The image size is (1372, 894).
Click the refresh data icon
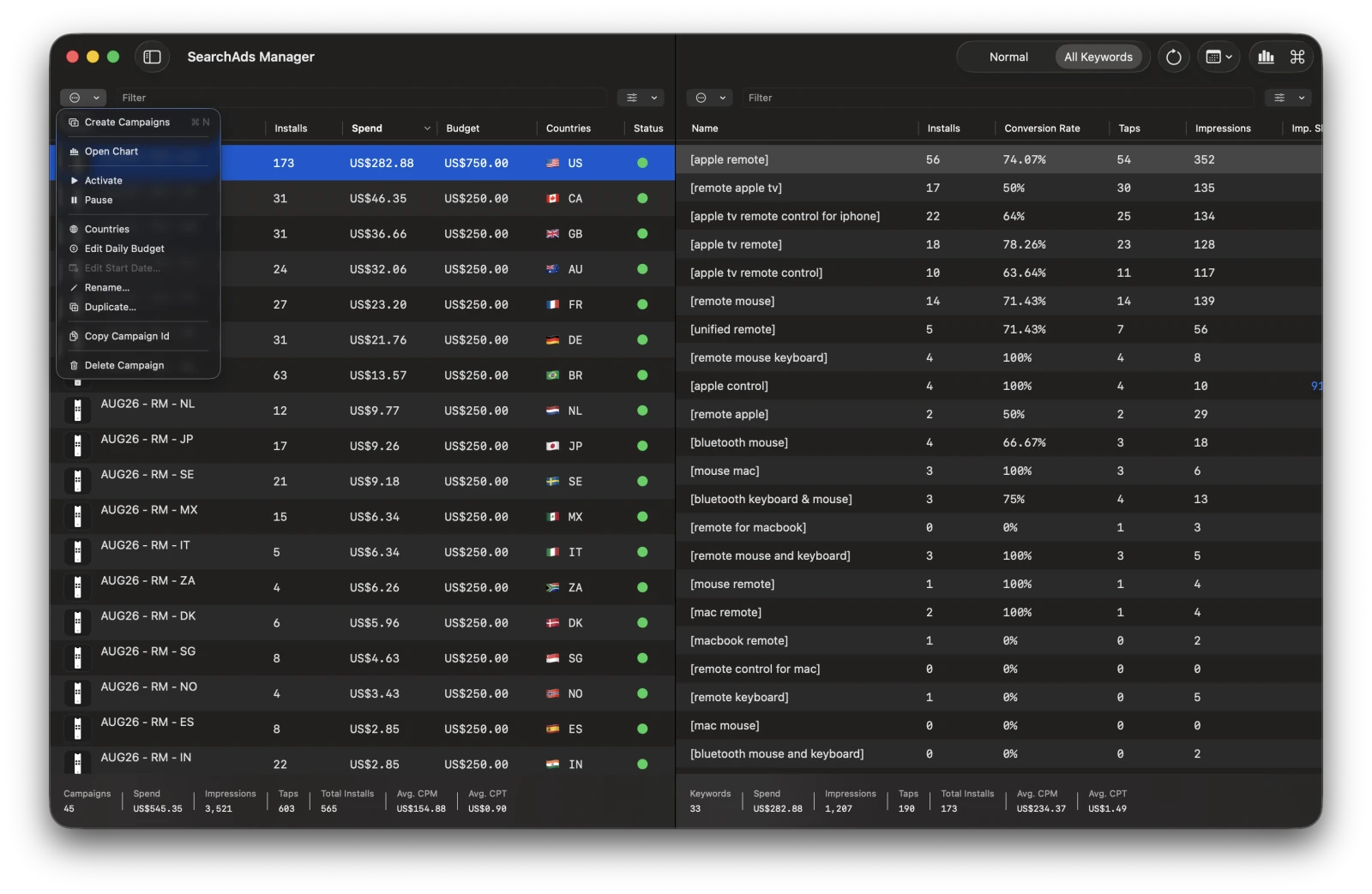(x=1173, y=57)
